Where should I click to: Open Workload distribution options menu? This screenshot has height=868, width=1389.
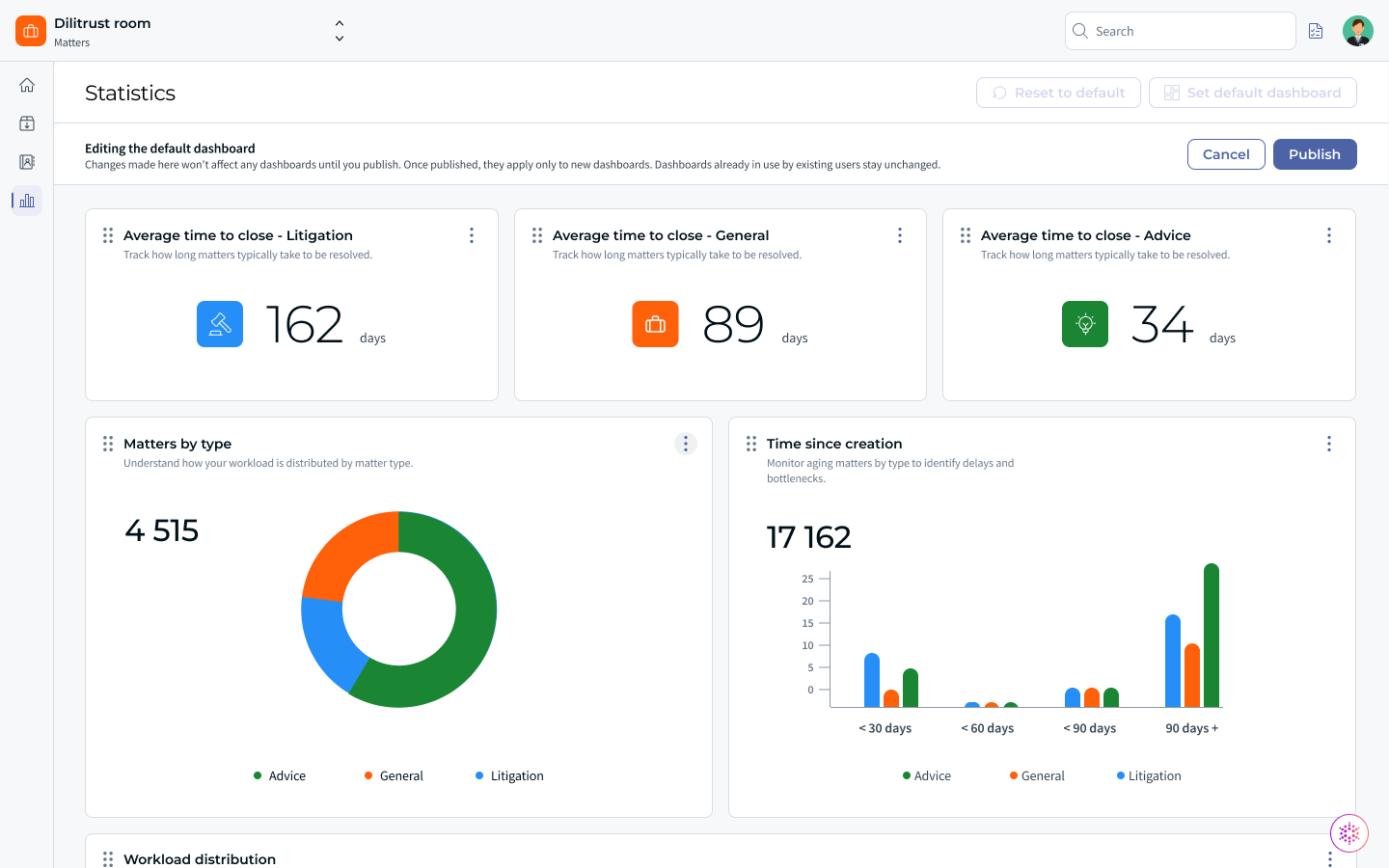pos(1329,858)
